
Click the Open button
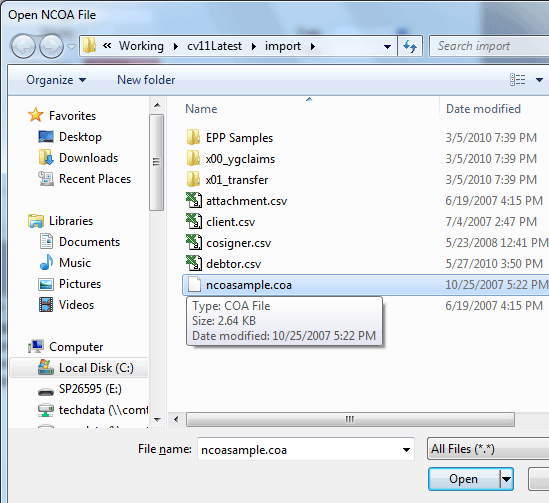(464, 478)
